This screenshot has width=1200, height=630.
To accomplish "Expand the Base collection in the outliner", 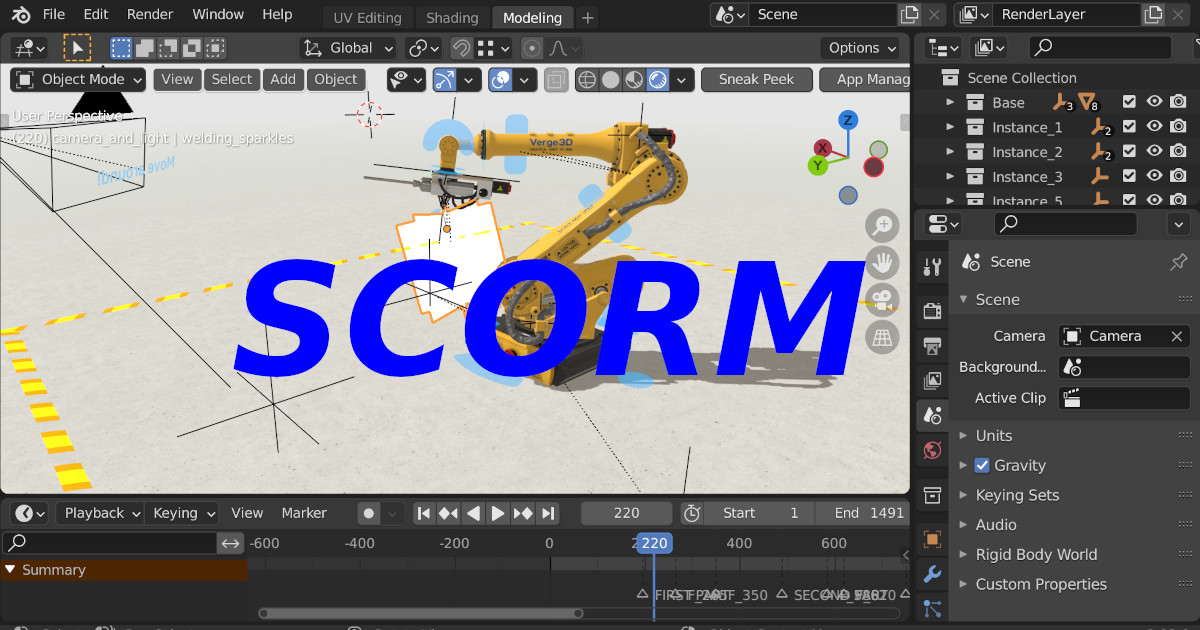I will coord(949,101).
